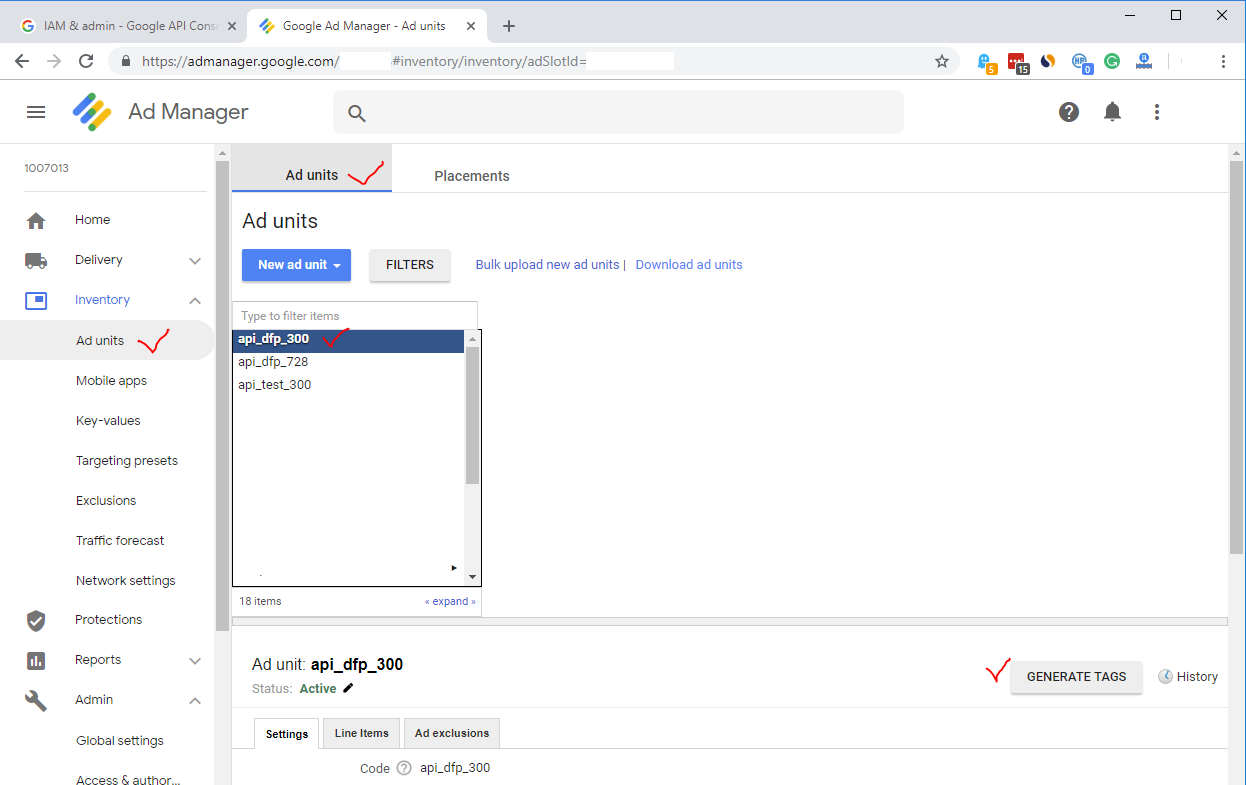This screenshot has height=785, width=1246.
Task: Click the expand link below ad unit list
Action: pyautogui.click(x=450, y=602)
